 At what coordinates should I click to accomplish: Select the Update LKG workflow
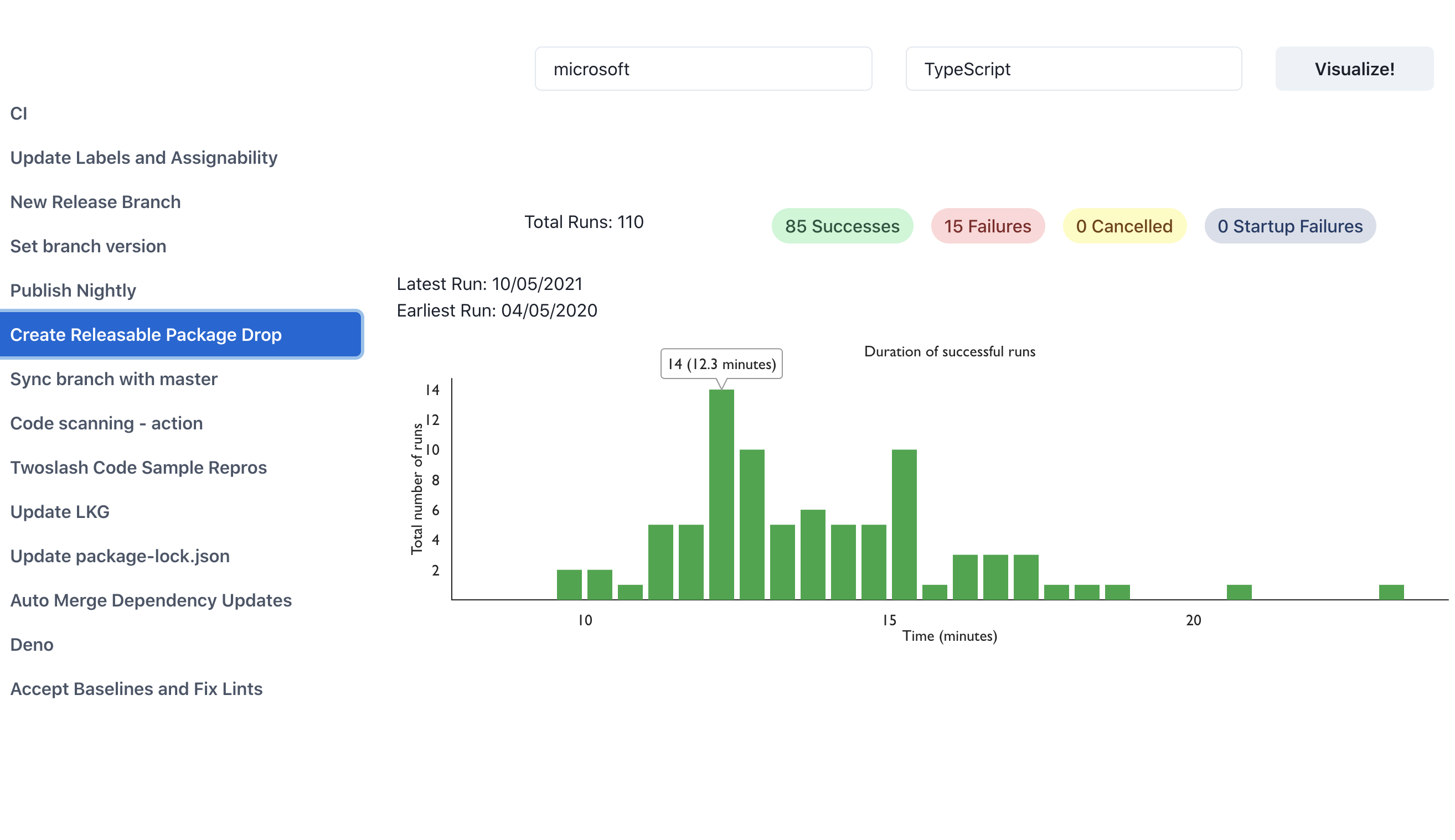point(59,512)
